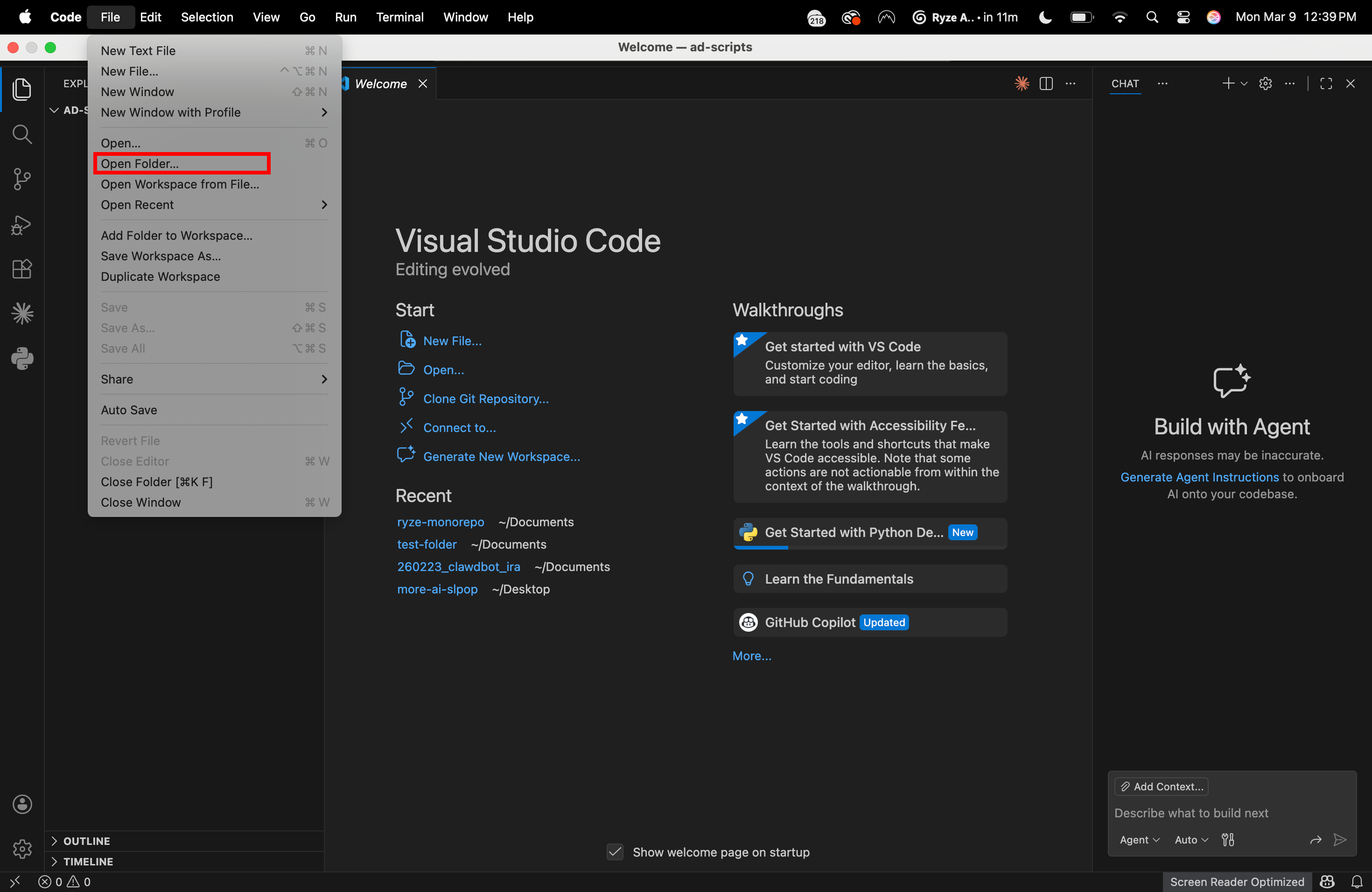Click Clone Git Repository link
Viewport: 1372px width, 892px height.
pos(485,398)
